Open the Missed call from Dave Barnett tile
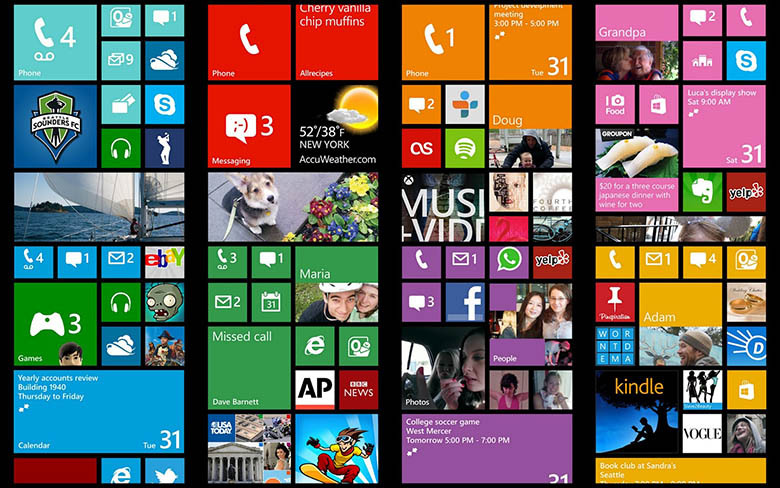Screen dimensions: 780x488 [249, 367]
